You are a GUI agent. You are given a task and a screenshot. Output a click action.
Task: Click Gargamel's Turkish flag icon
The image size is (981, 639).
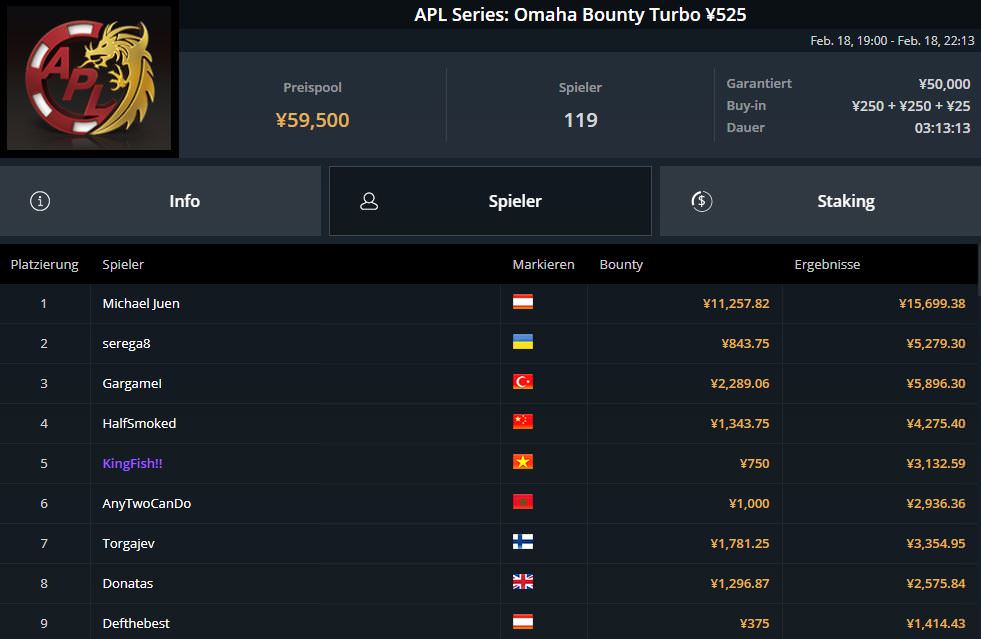pos(522,382)
